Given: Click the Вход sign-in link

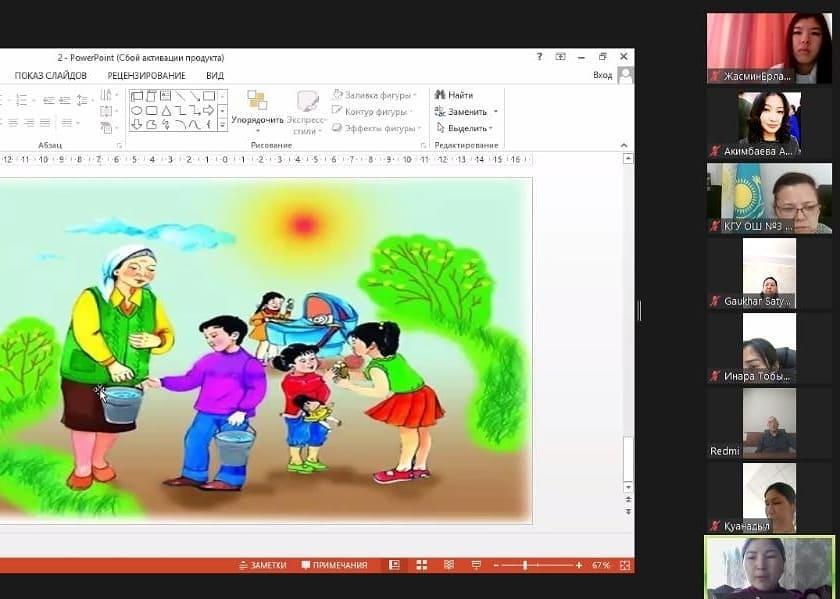Looking at the screenshot, I should click(x=602, y=76).
